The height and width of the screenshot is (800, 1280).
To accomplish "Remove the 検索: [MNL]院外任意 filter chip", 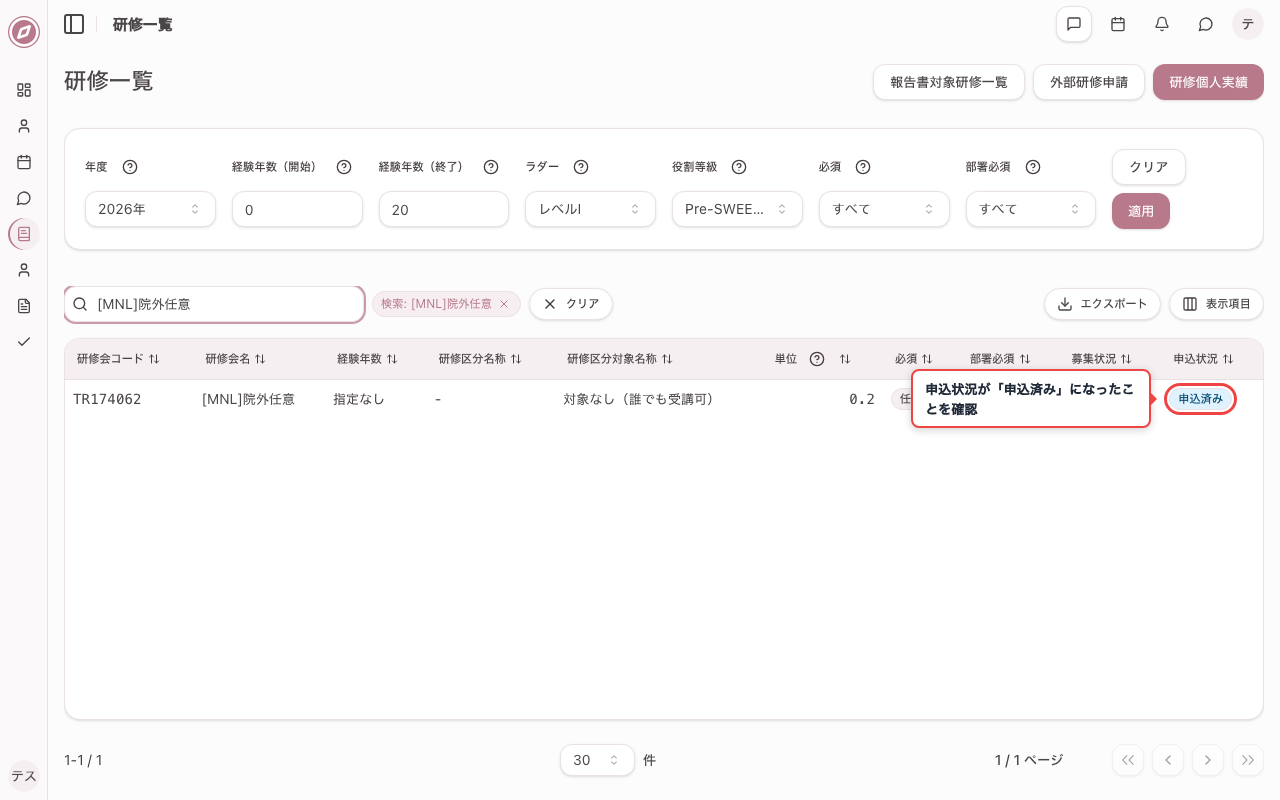I will click(504, 304).
